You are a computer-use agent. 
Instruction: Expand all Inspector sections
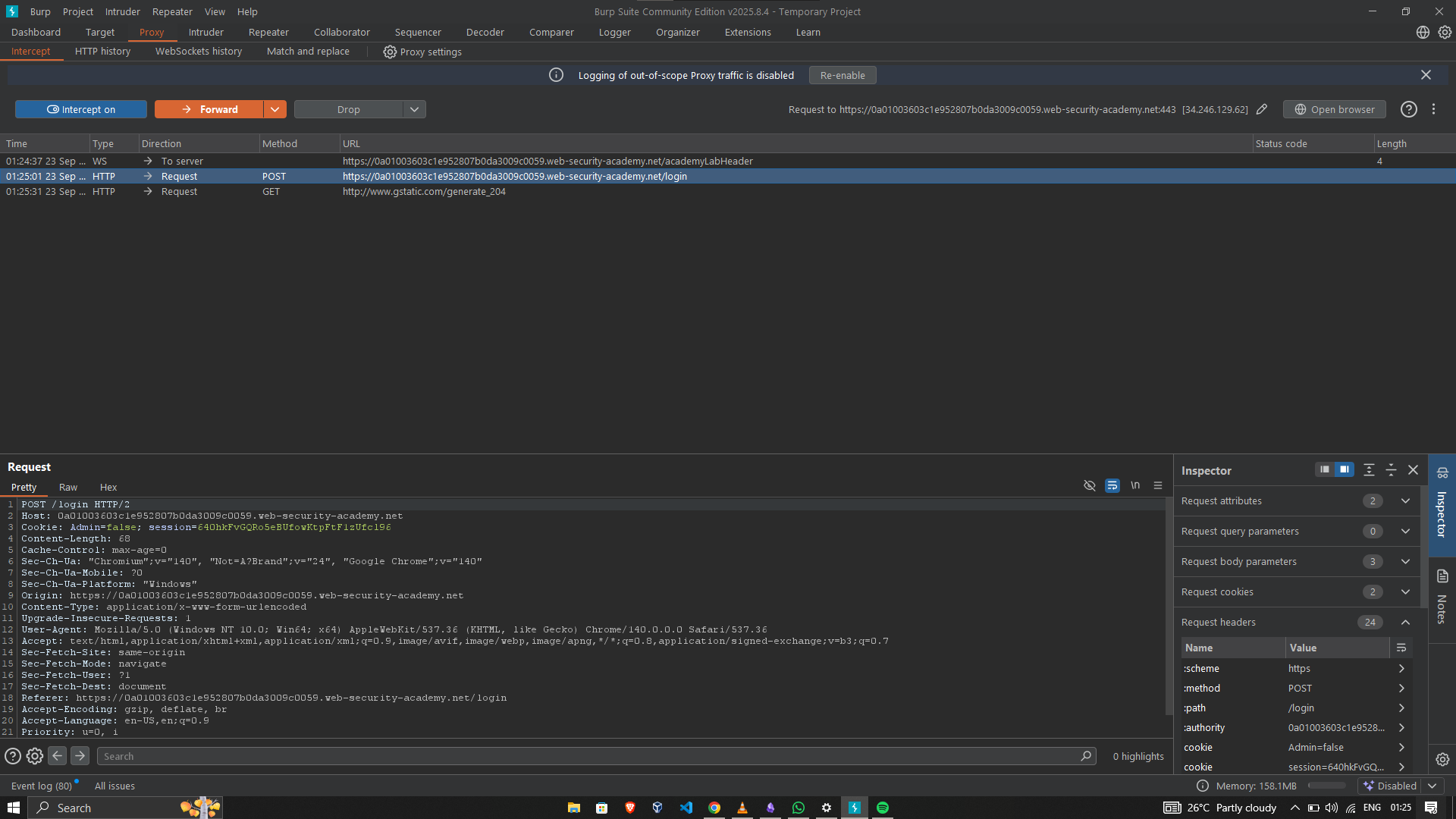pos(1369,470)
